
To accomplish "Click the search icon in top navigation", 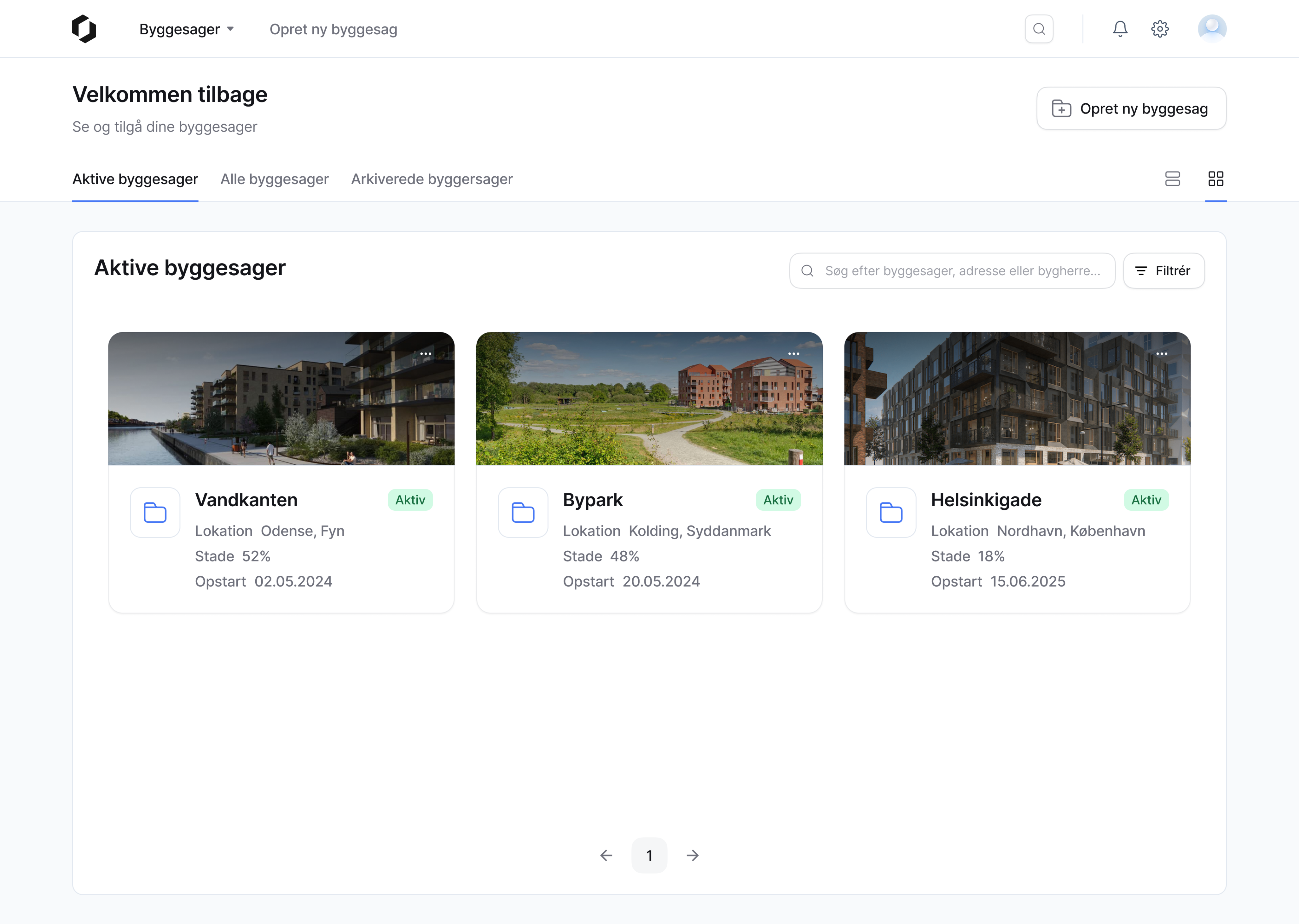I will (1039, 29).
